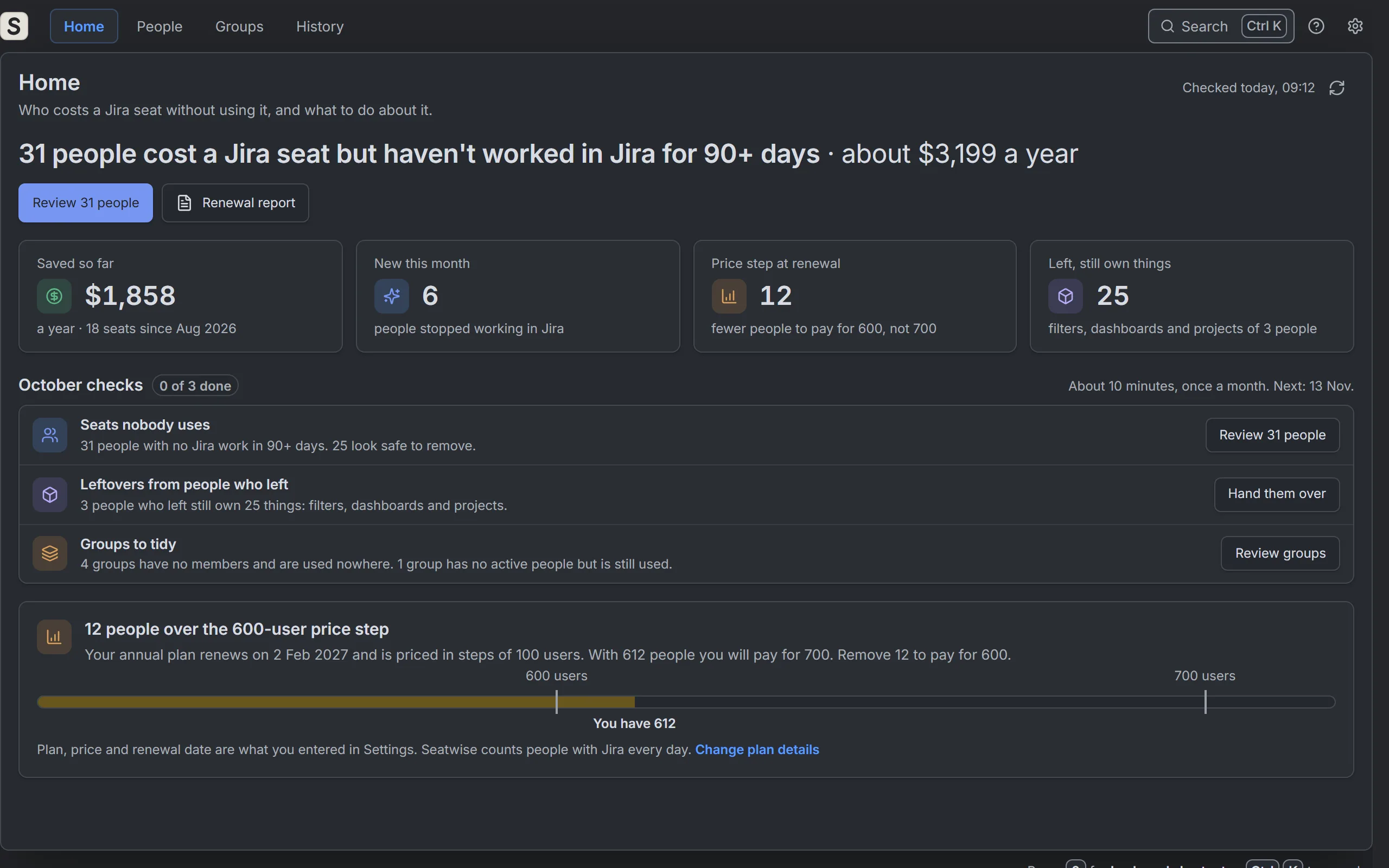Click the chart icon in Price step at renewal card
Image resolution: width=1389 pixels, height=868 pixels.
point(729,296)
